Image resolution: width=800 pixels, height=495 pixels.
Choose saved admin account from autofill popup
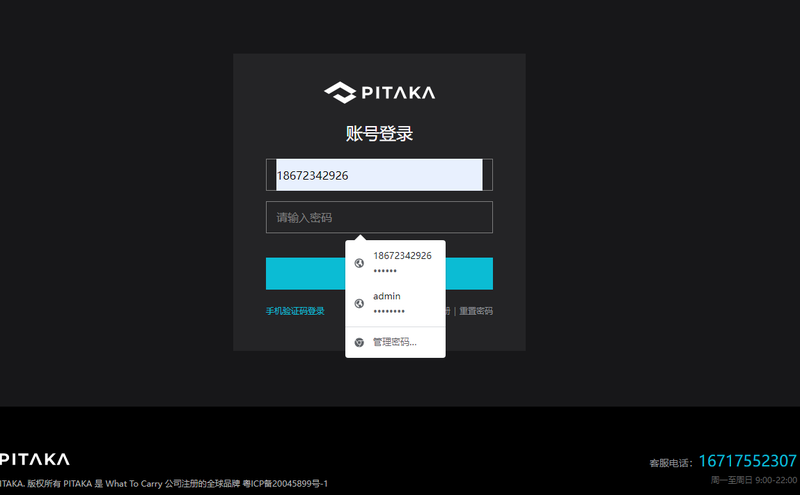pos(395,303)
